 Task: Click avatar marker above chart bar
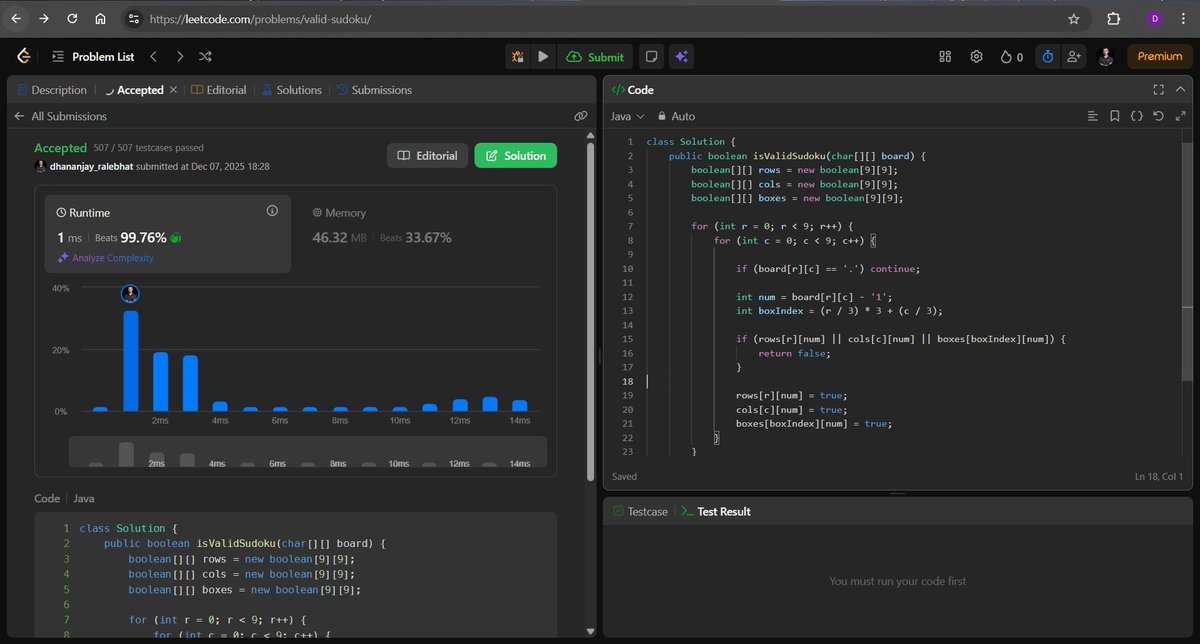[x=130, y=294]
